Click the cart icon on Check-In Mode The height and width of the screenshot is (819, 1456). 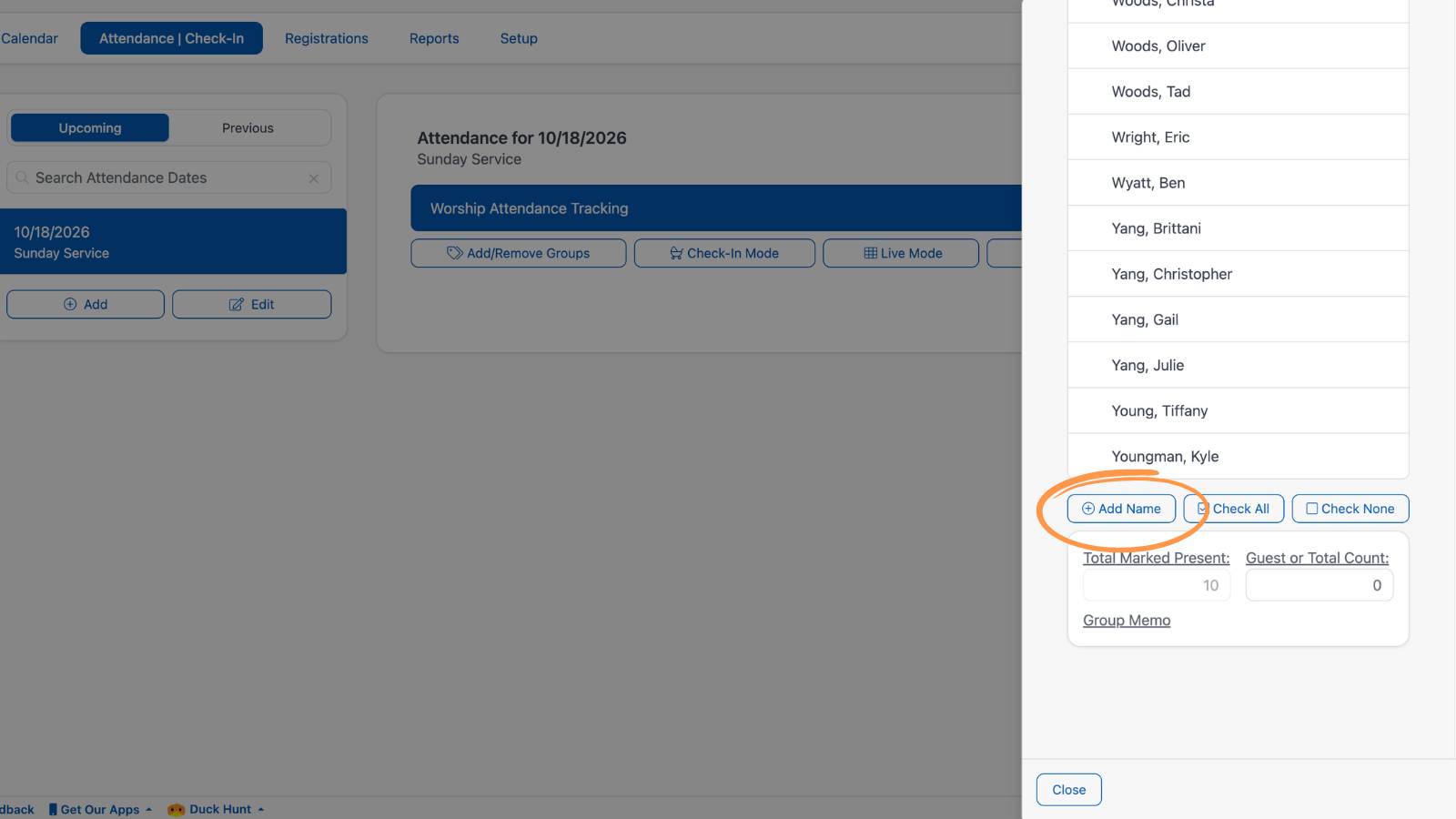coord(676,253)
